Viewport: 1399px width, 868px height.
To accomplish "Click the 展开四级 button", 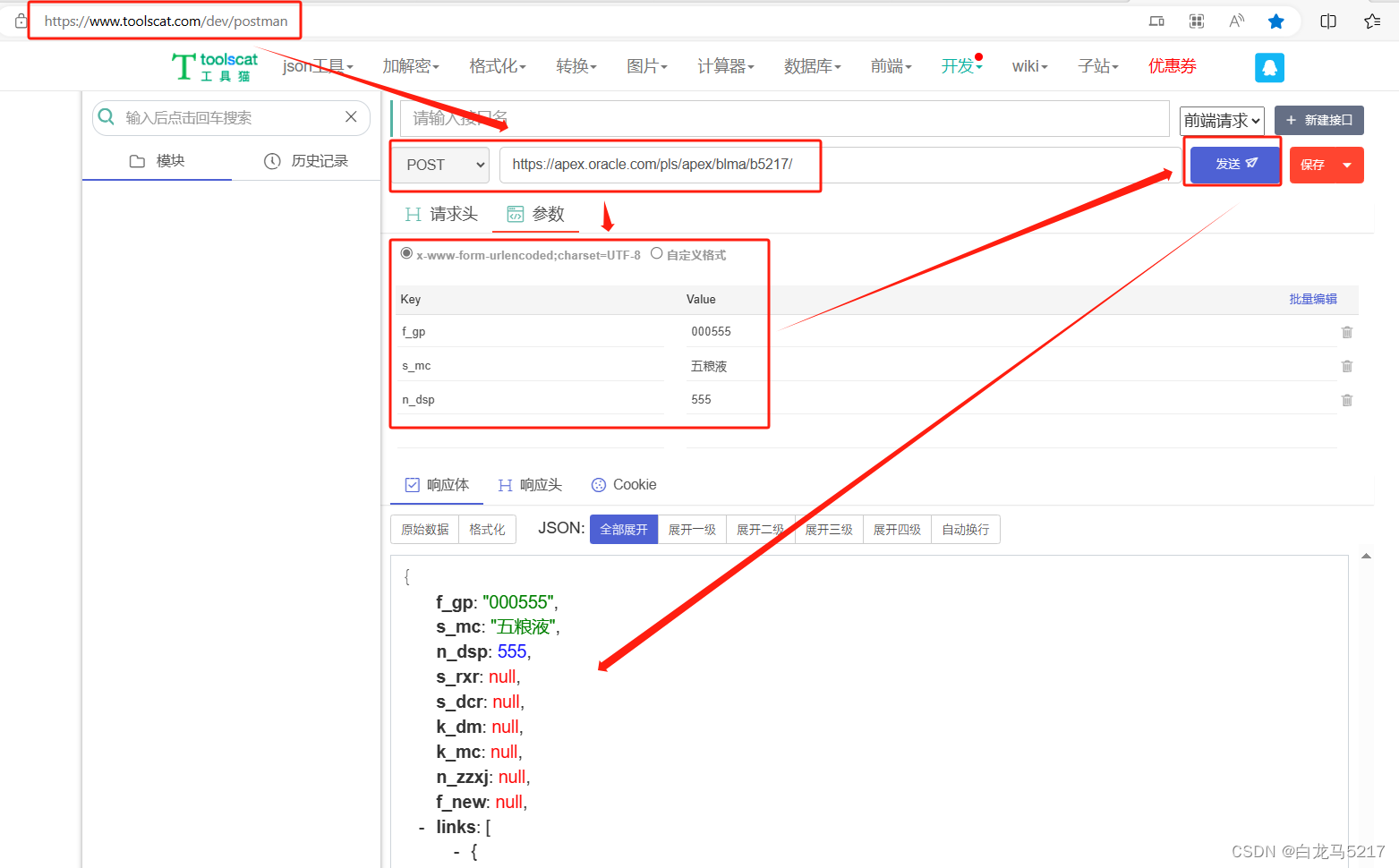I will (897, 530).
